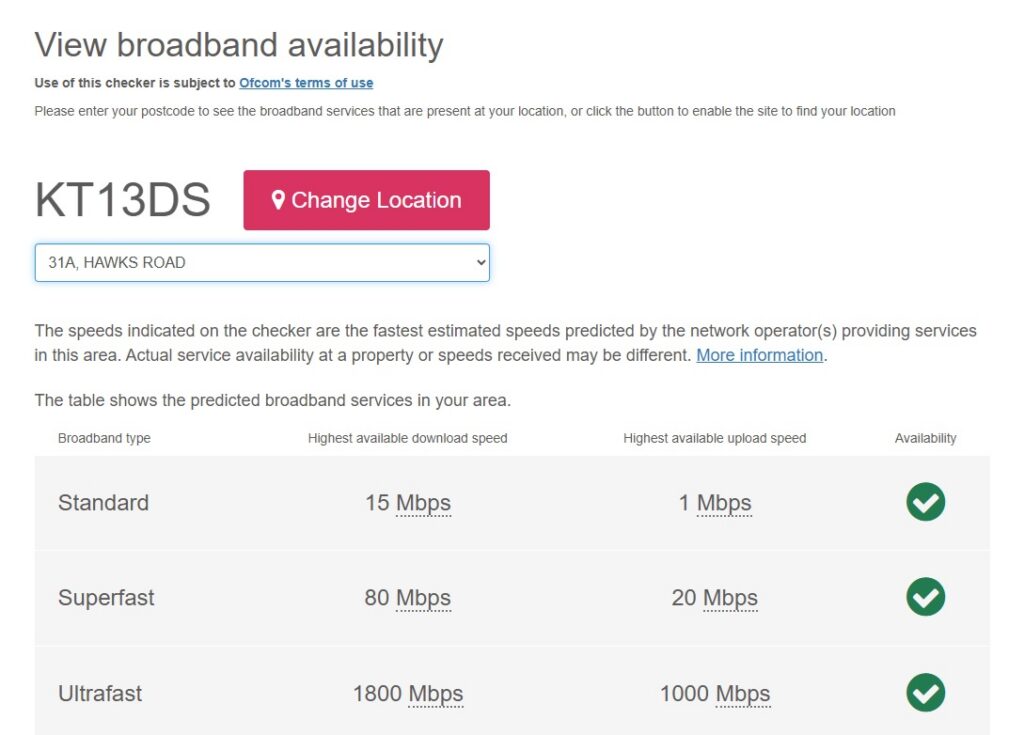Click the 80 Mbps download speed value

point(408,598)
